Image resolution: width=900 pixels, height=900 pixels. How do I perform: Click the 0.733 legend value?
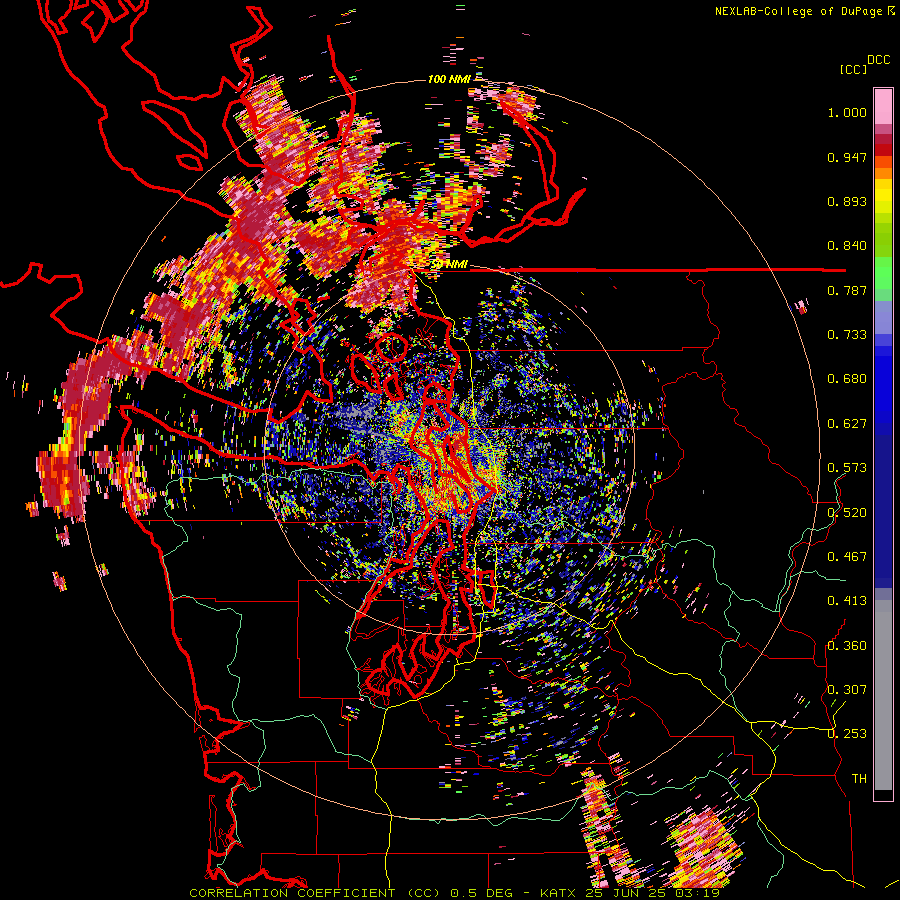pos(847,335)
